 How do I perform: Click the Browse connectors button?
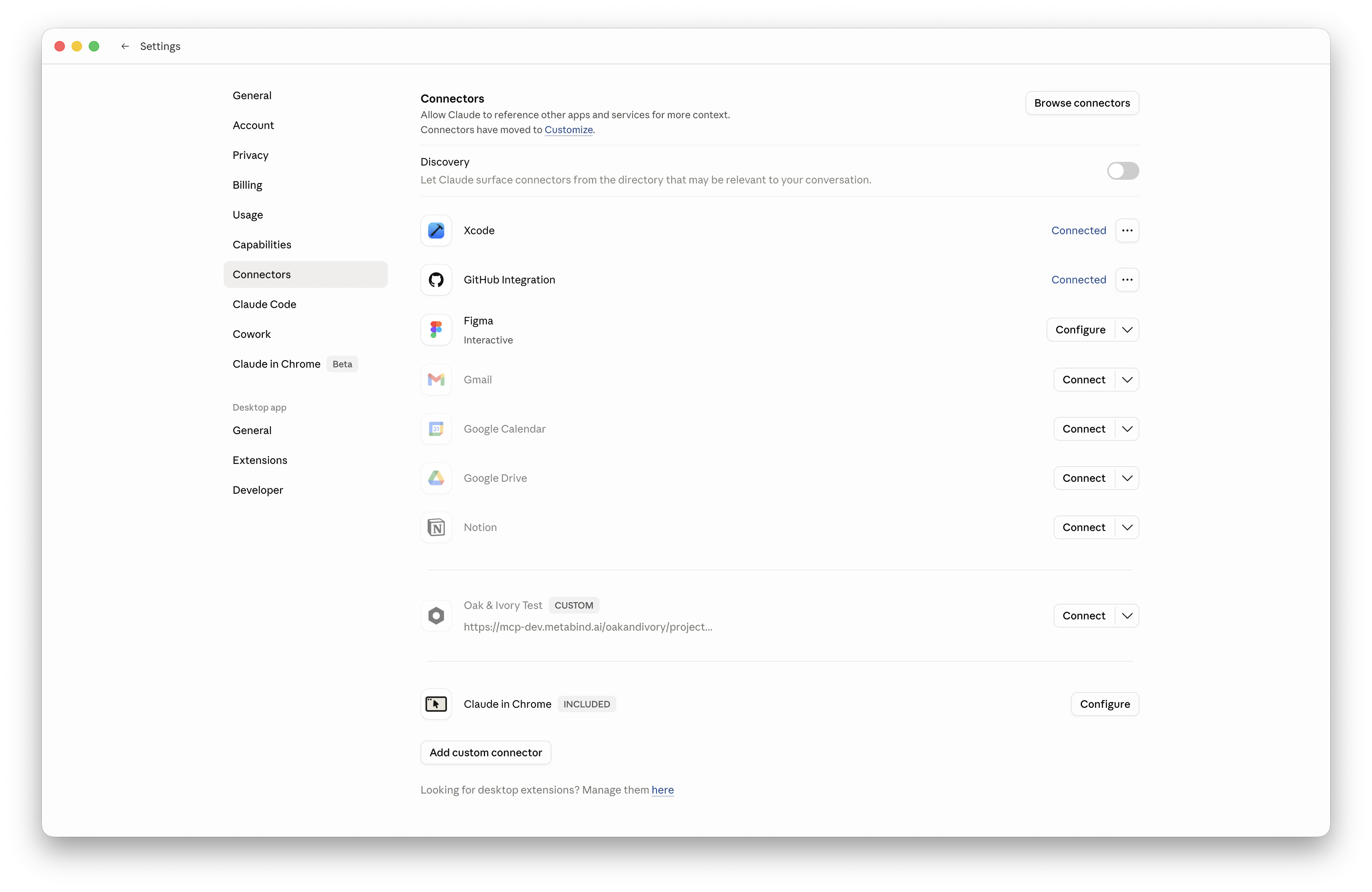[x=1082, y=103]
